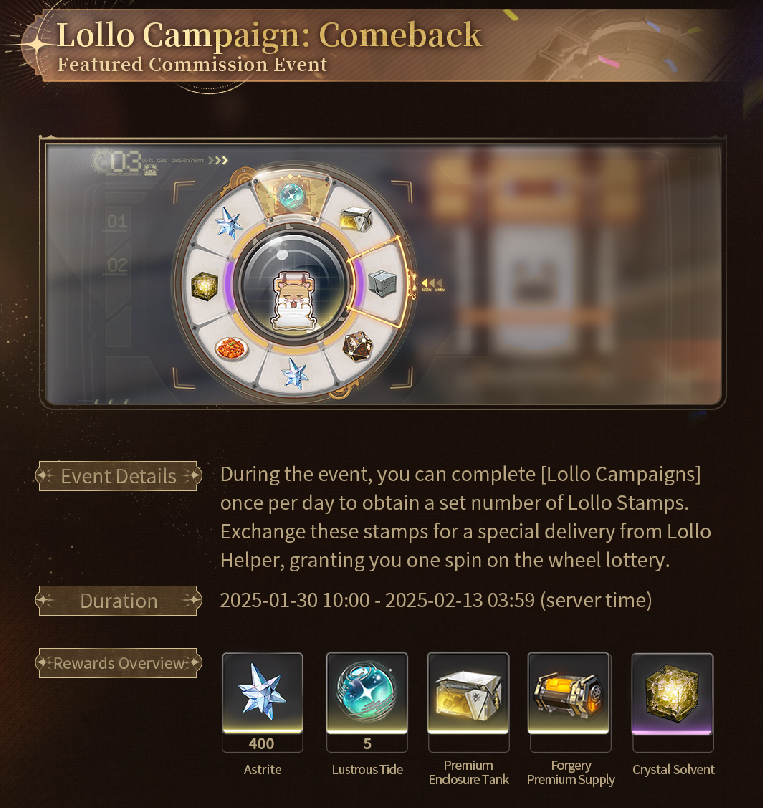Click the wheel pointer arrows indicator
763x808 pixels.
432,284
